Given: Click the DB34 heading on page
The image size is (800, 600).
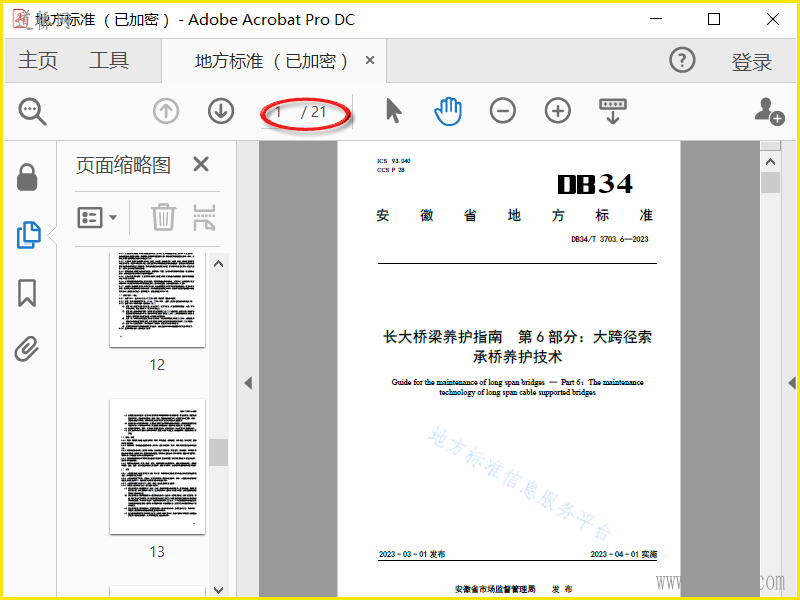Looking at the screenshot, I should point(595,184).
